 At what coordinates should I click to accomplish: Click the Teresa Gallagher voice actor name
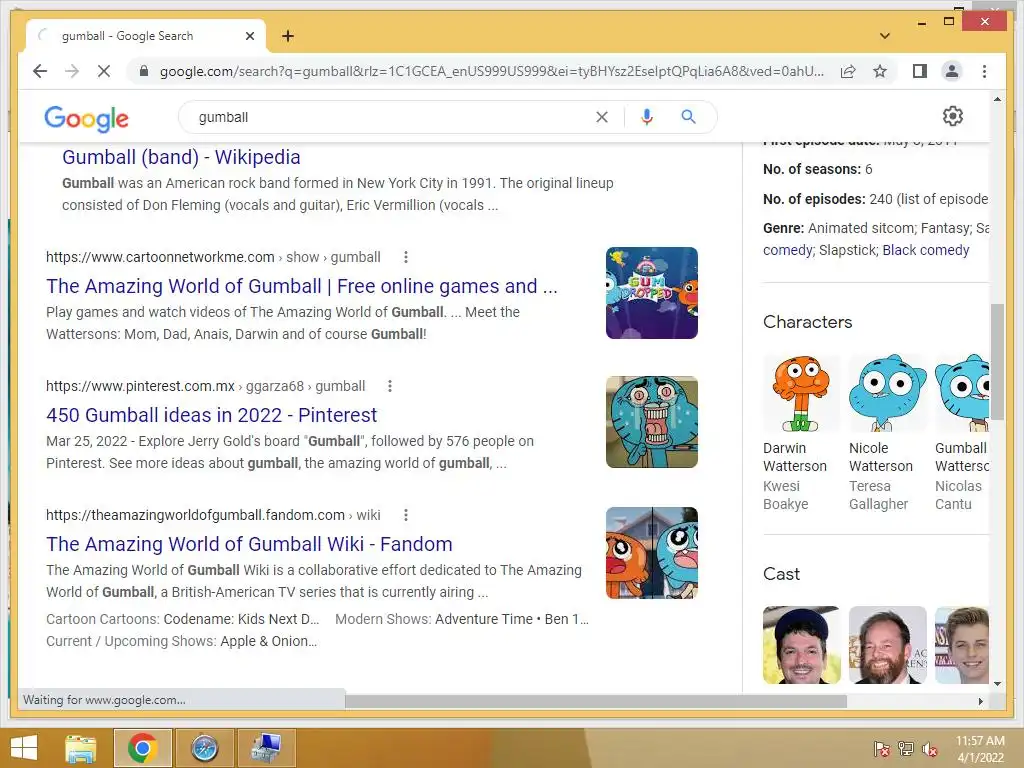(878, 495)
